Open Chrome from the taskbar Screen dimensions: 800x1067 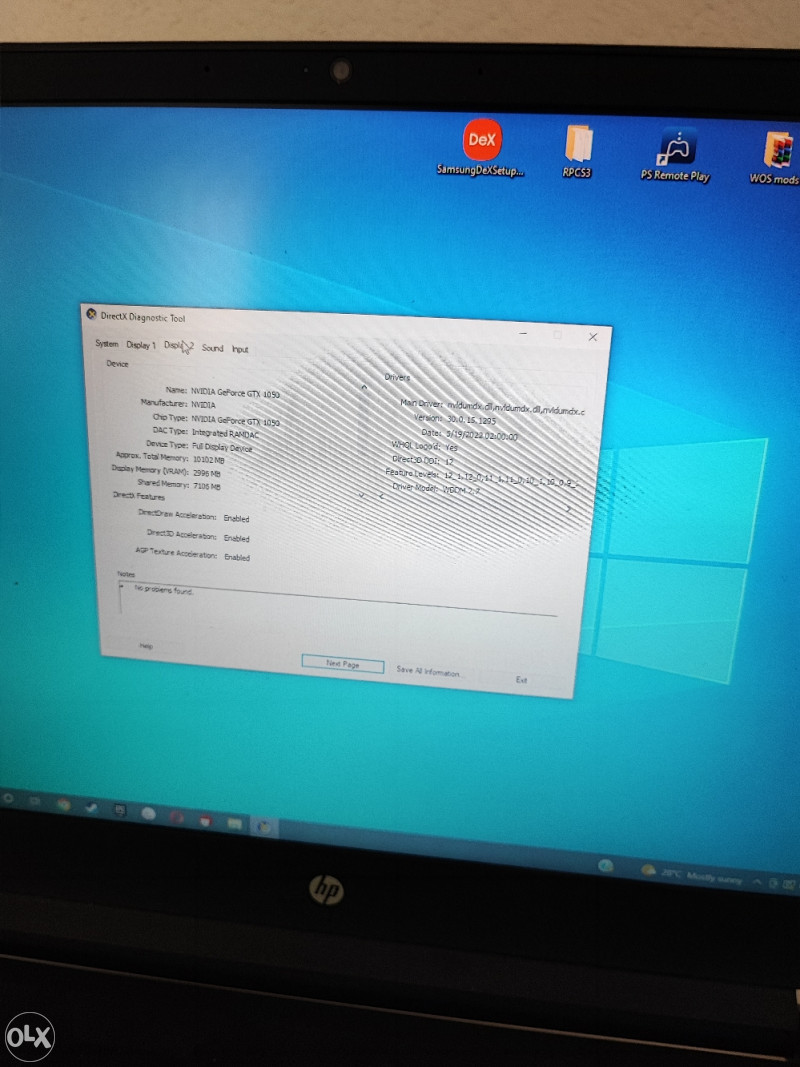point(63,805)
